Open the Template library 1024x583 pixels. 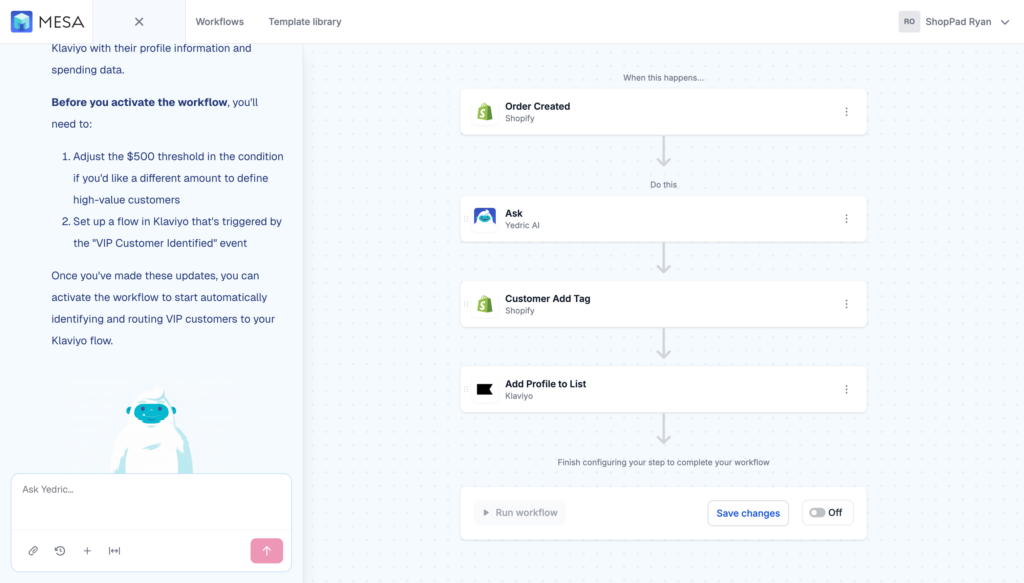[x=303, y=21]
